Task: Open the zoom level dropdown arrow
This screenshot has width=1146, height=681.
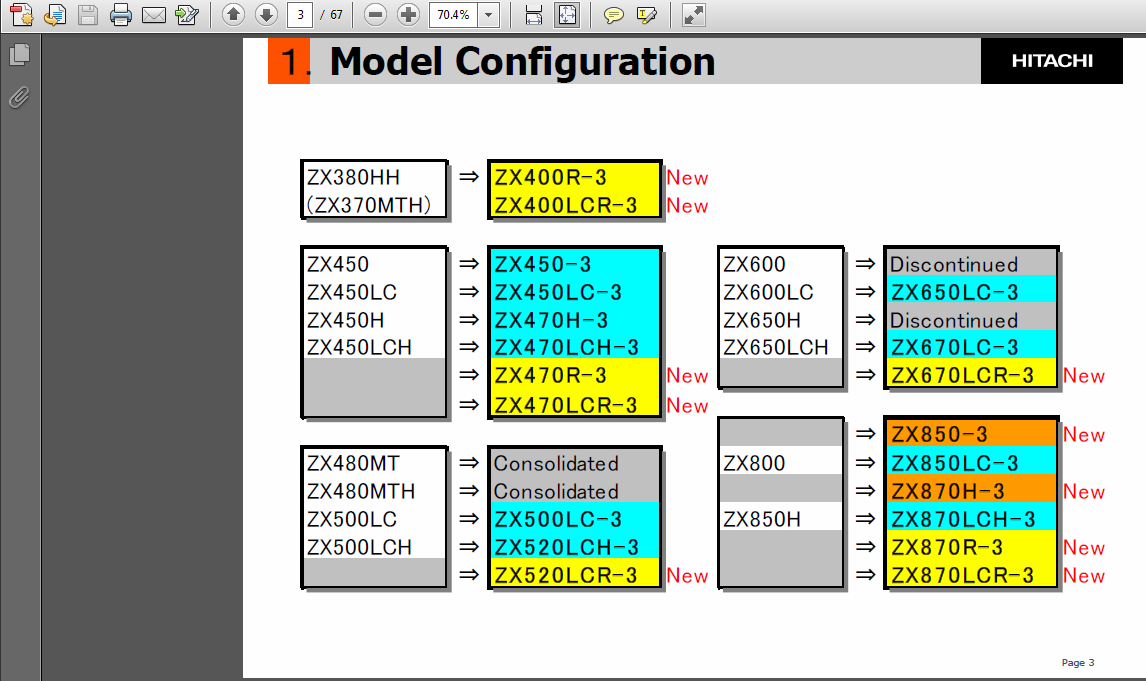Action: coord(488,15)
